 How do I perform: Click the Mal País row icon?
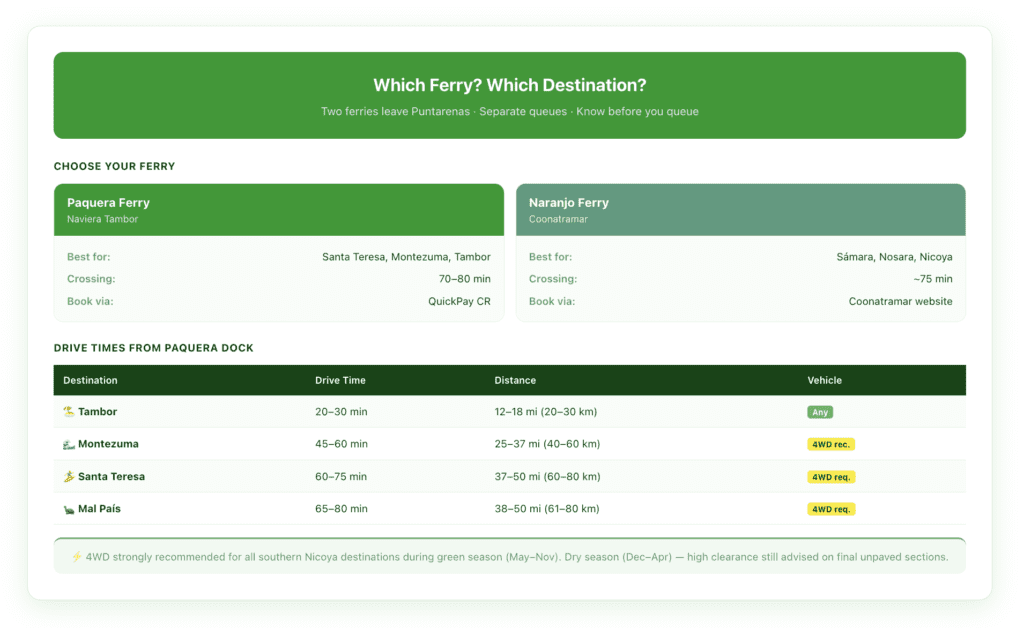pyautogui.click(x=69, y=509)
